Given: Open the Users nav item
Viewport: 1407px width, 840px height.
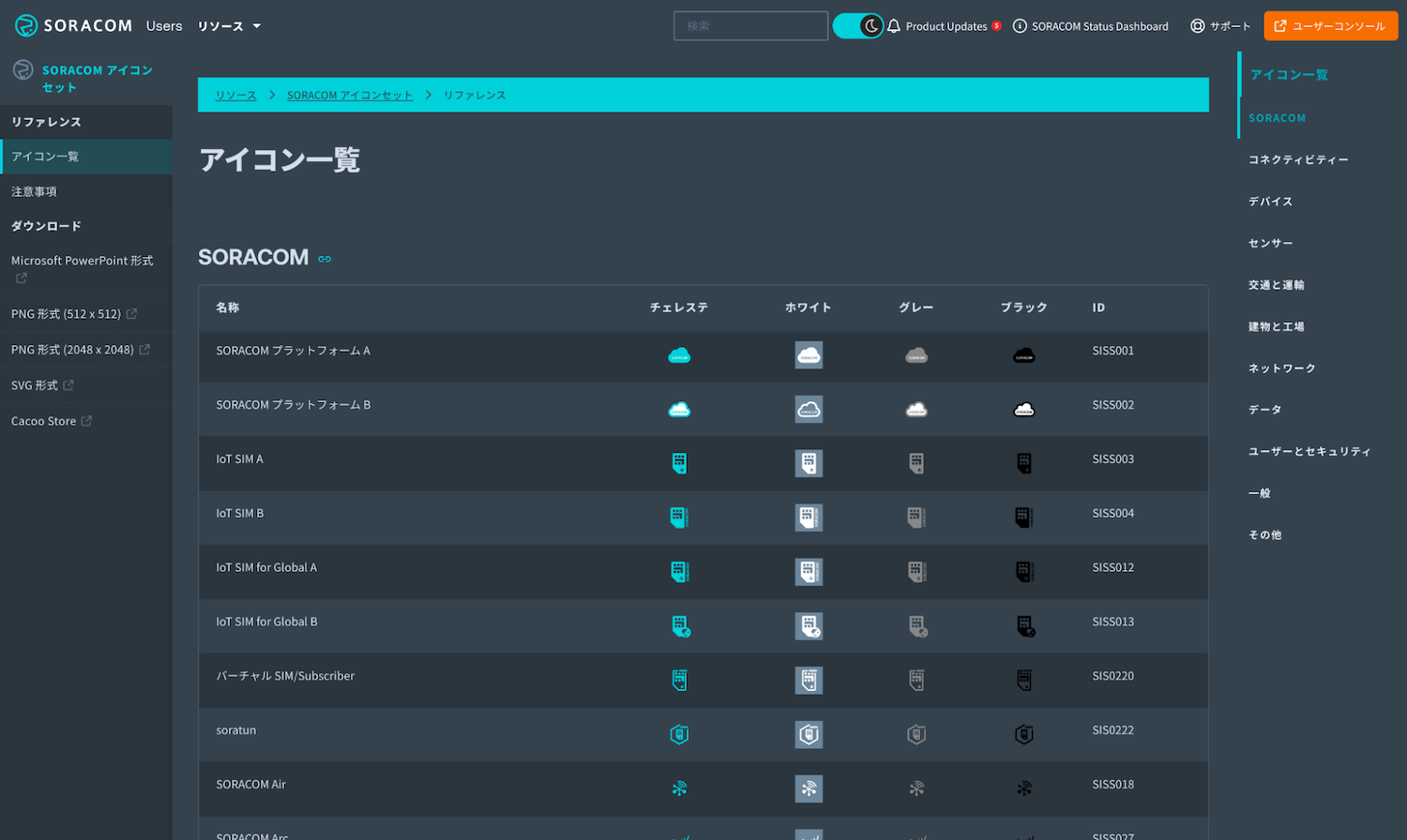Looking at the screenshot, I should click(164, 26).
